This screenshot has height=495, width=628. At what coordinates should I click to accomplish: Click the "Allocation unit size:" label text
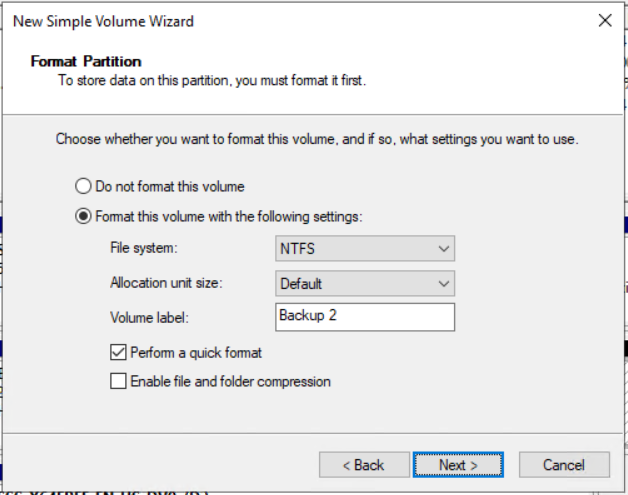tap(166, 284)
